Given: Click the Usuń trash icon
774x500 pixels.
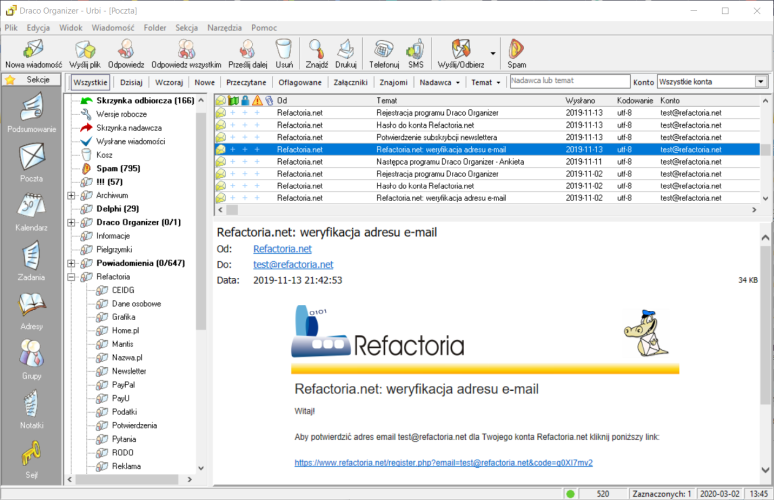Looking at the screenshot, I should [x=284, y=54].
